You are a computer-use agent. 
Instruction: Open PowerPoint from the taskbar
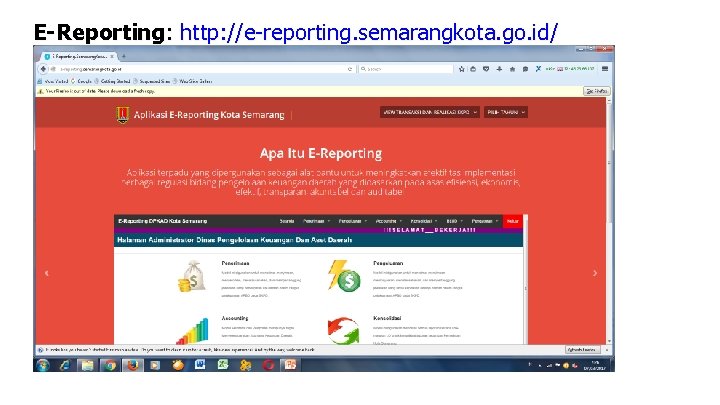coord(290,365)
